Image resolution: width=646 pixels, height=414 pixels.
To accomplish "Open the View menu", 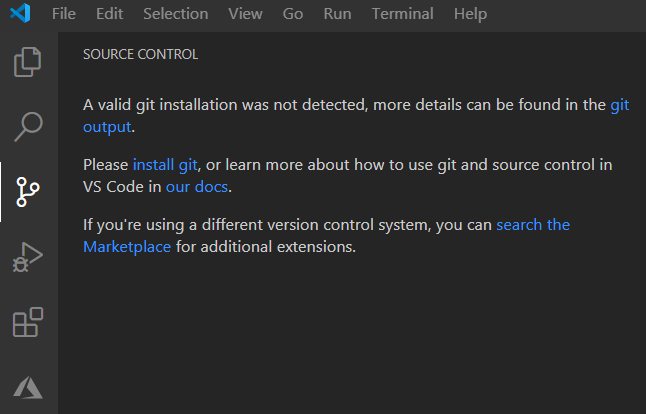I will tap(246, 14).
